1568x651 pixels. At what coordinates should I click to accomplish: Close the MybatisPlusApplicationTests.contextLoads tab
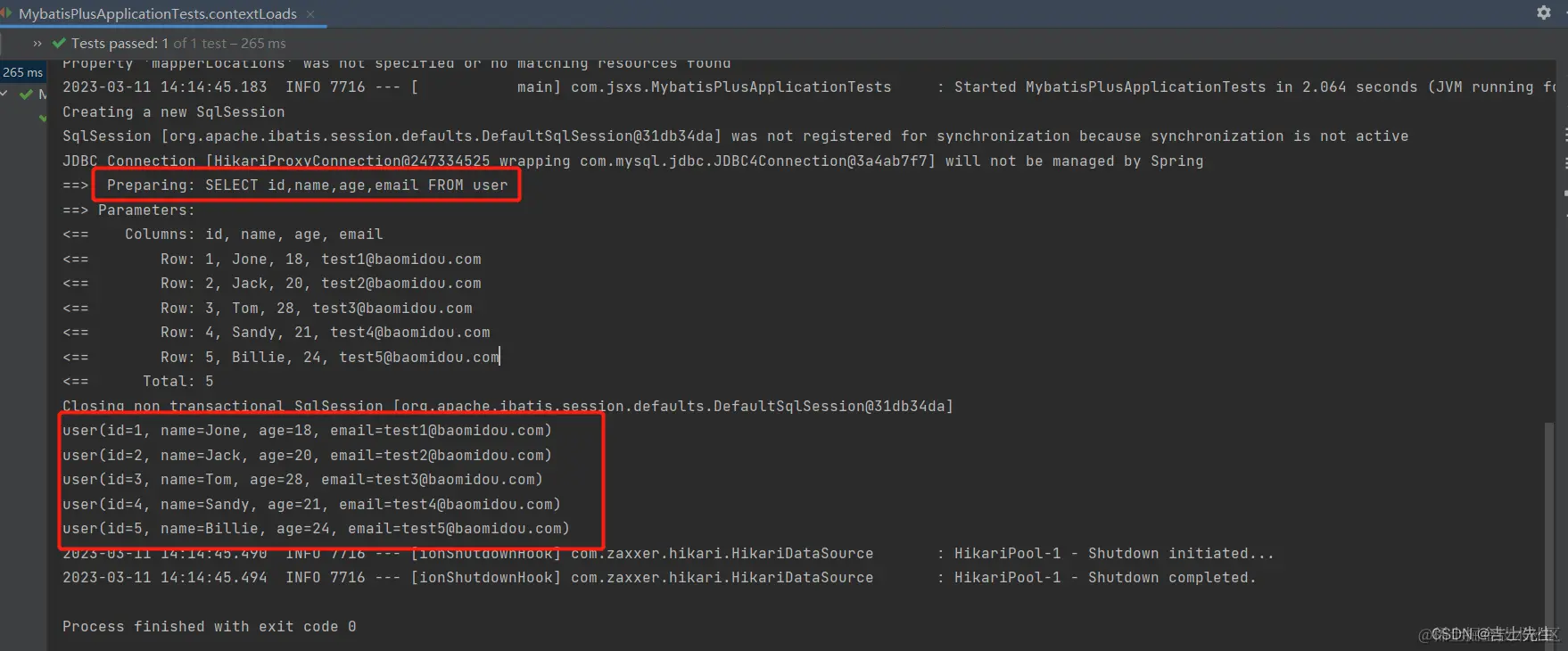click(310, 13)
